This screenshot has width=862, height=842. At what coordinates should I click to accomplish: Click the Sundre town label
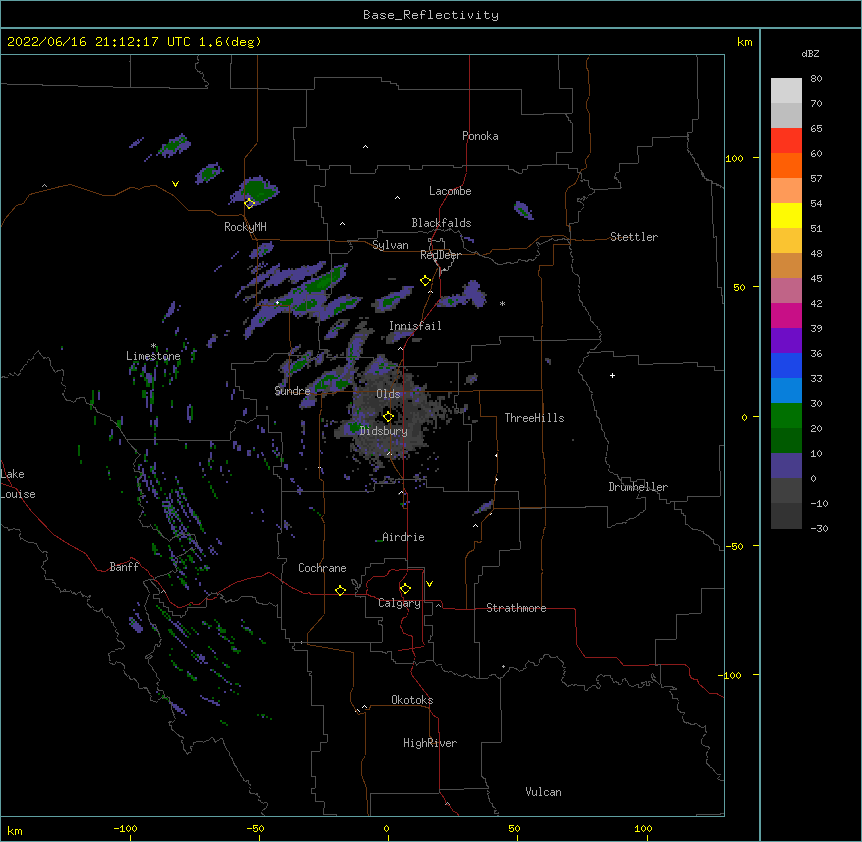(x=292, y=391)
